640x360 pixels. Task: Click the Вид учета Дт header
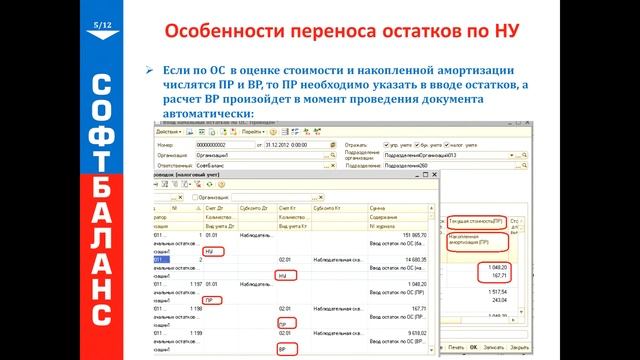pyautogui.click(x=221, y=226)
